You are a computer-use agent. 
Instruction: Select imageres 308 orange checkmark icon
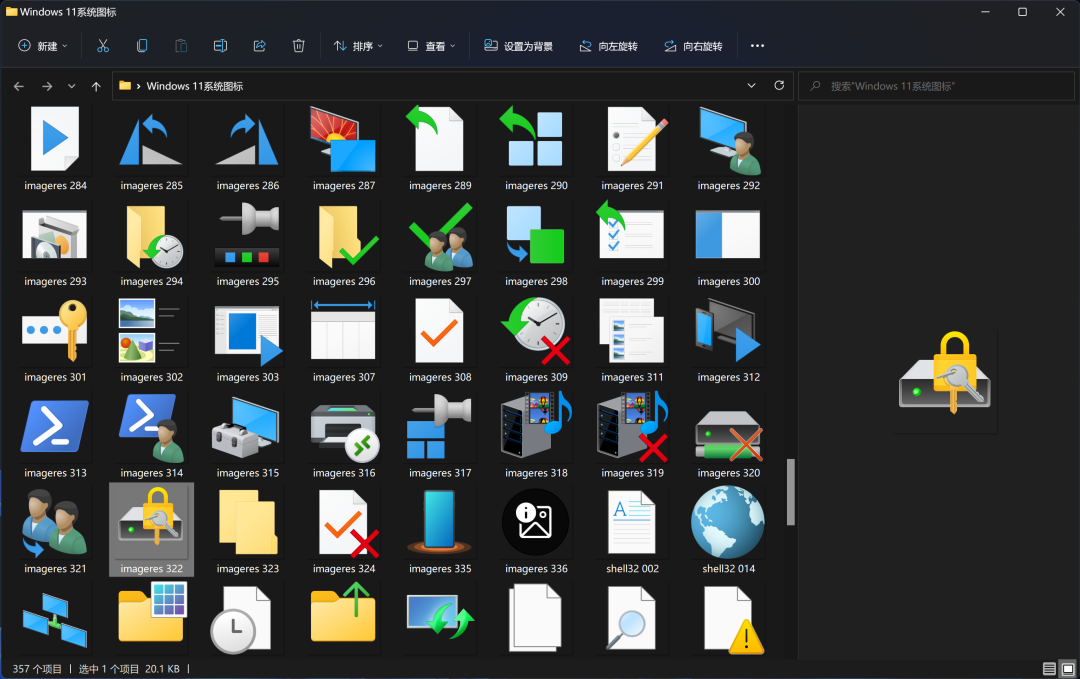point(440,331)
